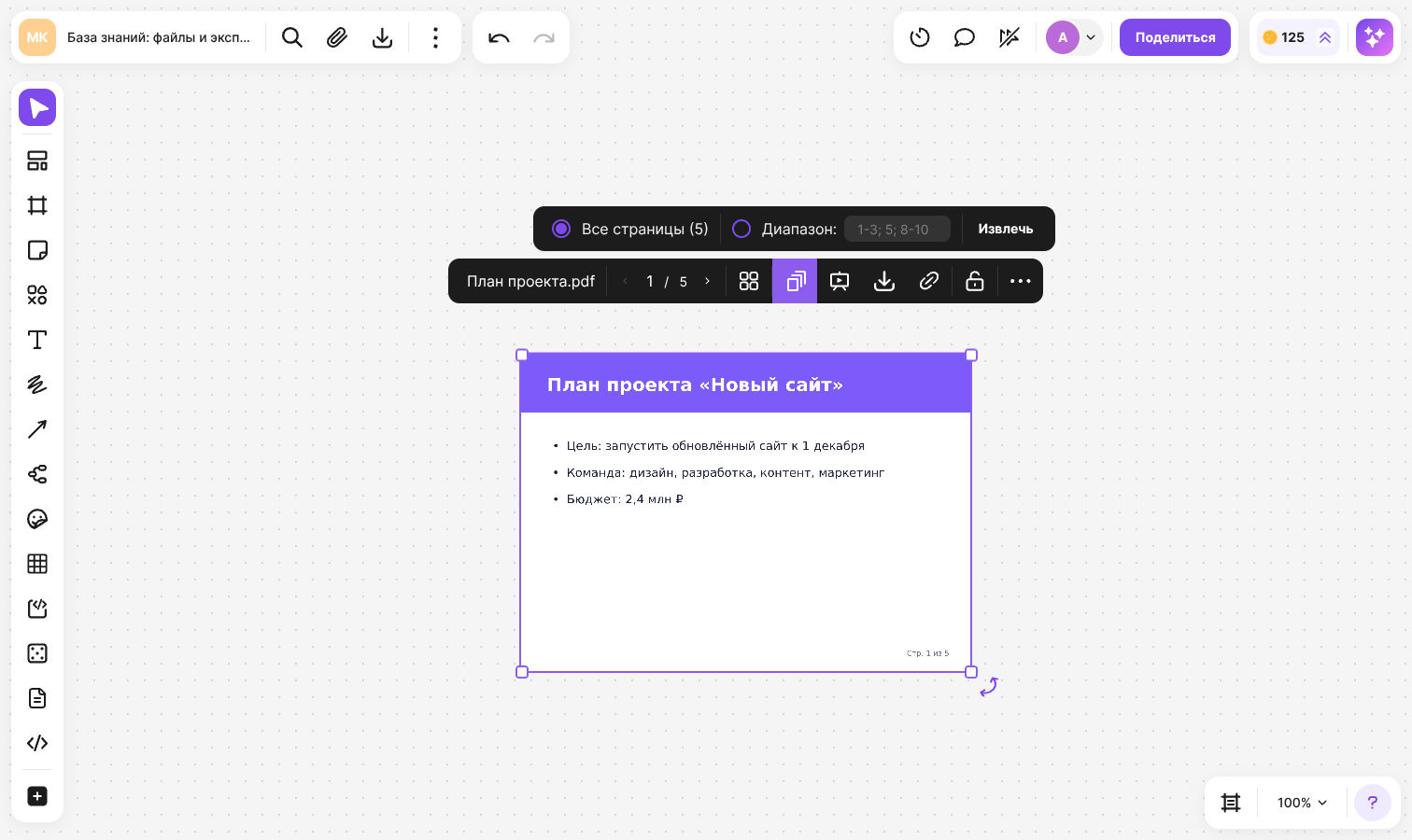
Task: Click the page range input field
Action: point(897,229)
